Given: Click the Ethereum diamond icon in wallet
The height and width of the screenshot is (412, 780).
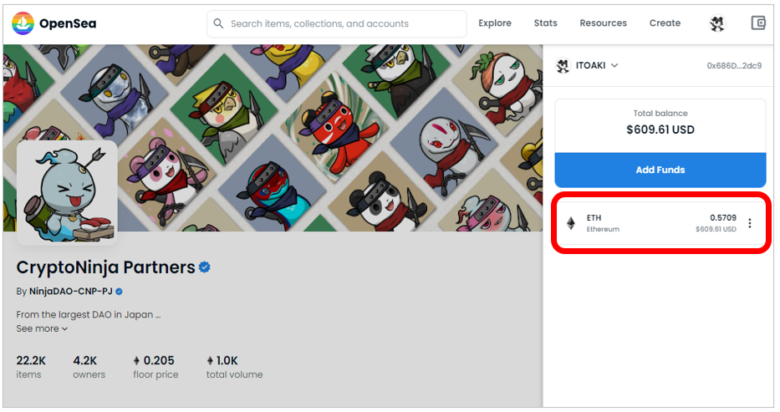Looking at the screenshot, I should click(571, 223).
